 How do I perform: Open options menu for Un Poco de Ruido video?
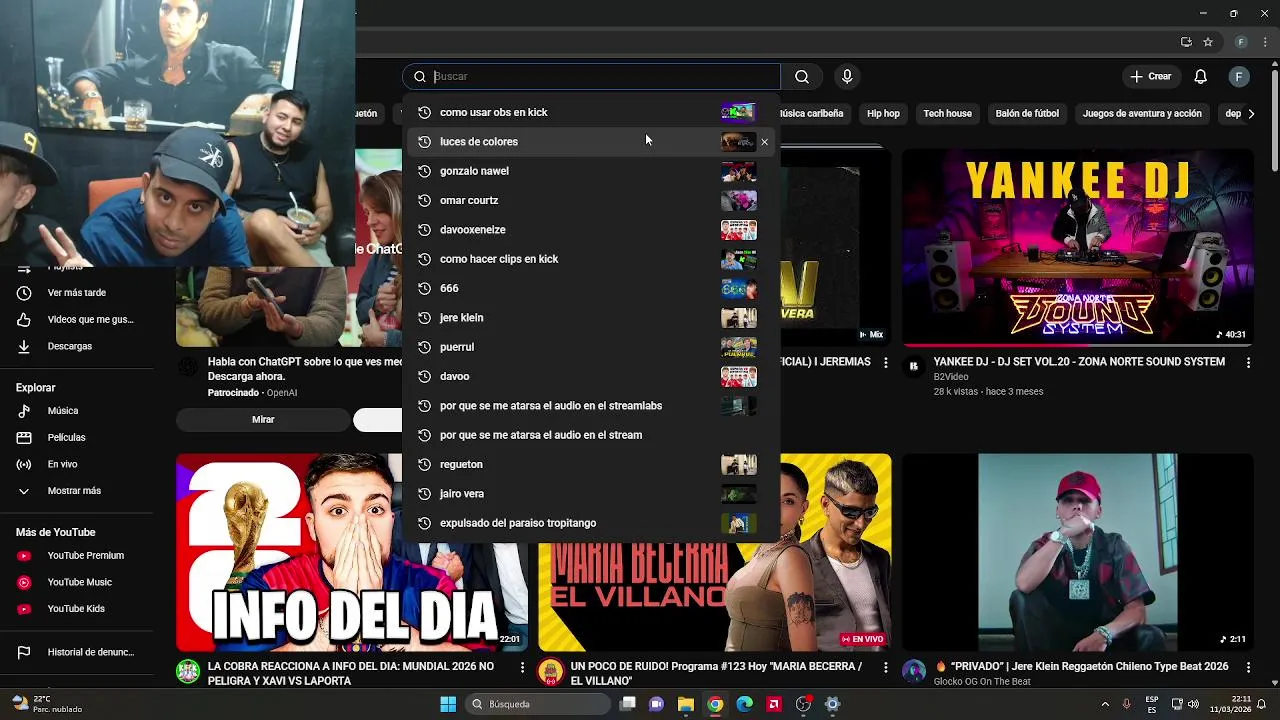coord(885,667)
